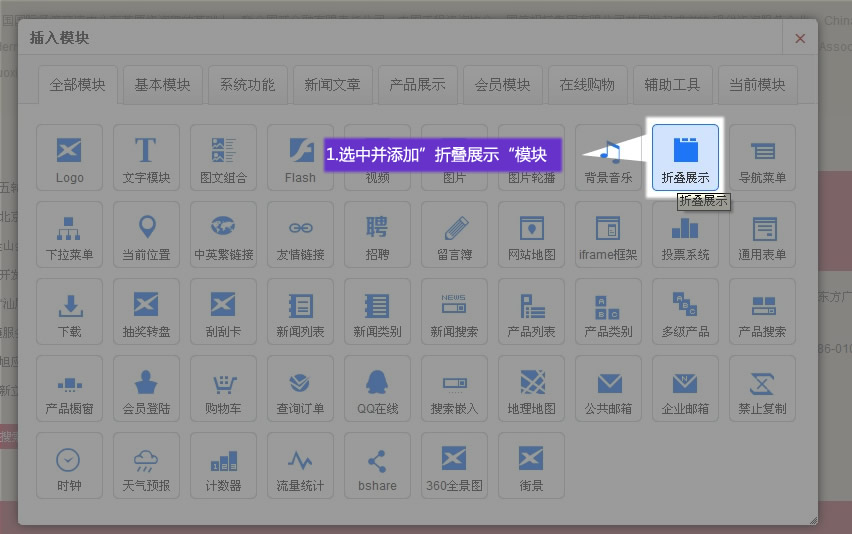Select the 下拉菜单 dropdown menu module

tap(69, 235)
